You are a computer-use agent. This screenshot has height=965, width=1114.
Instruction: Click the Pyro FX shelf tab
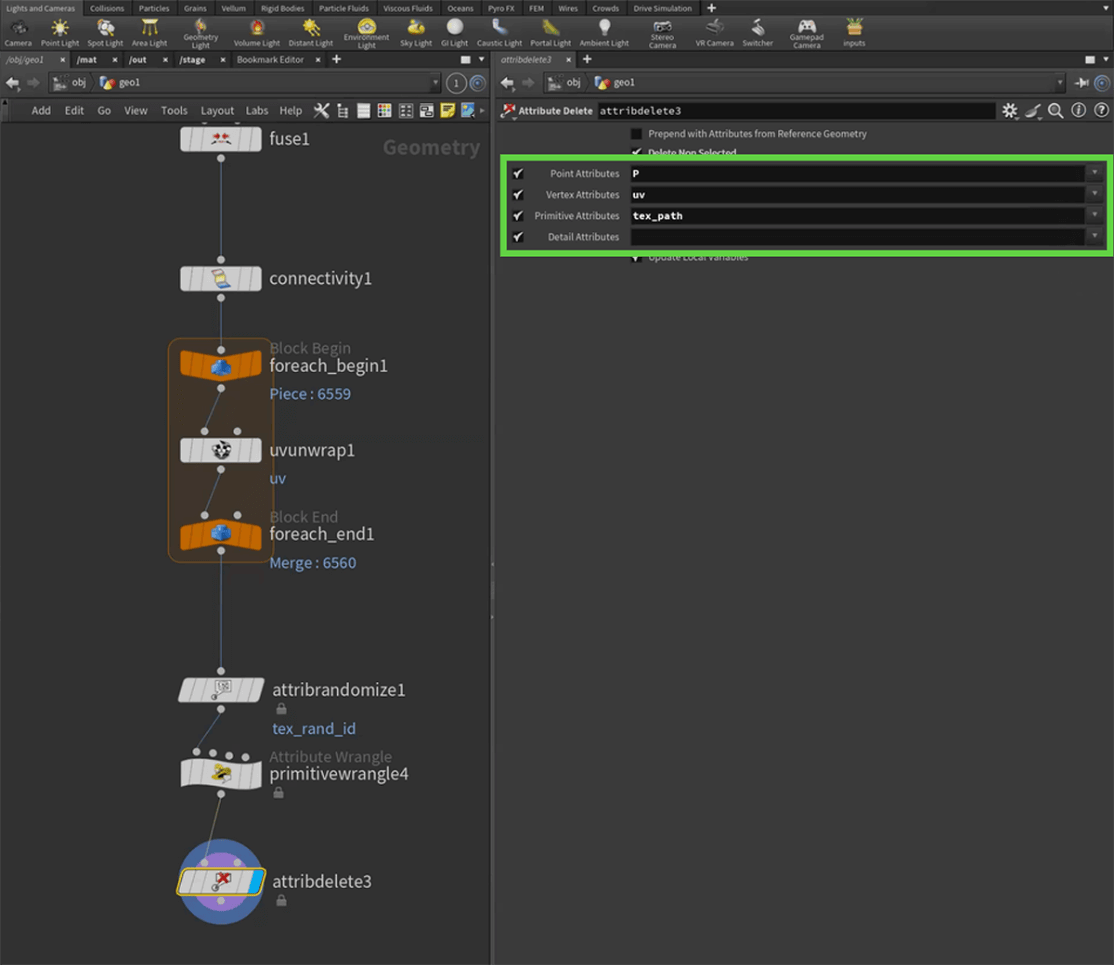click(x=502, y=8)
